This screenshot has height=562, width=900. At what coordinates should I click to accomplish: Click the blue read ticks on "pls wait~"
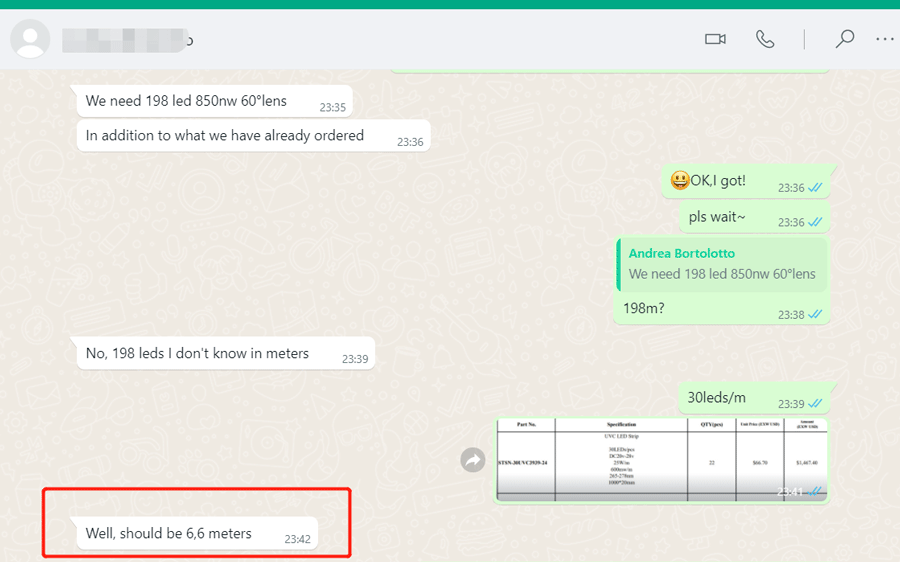pos(815,222)
